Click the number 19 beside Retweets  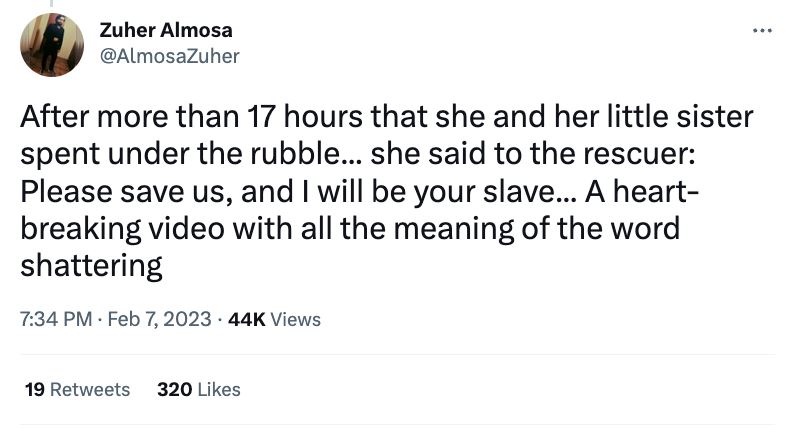[33, 389]
